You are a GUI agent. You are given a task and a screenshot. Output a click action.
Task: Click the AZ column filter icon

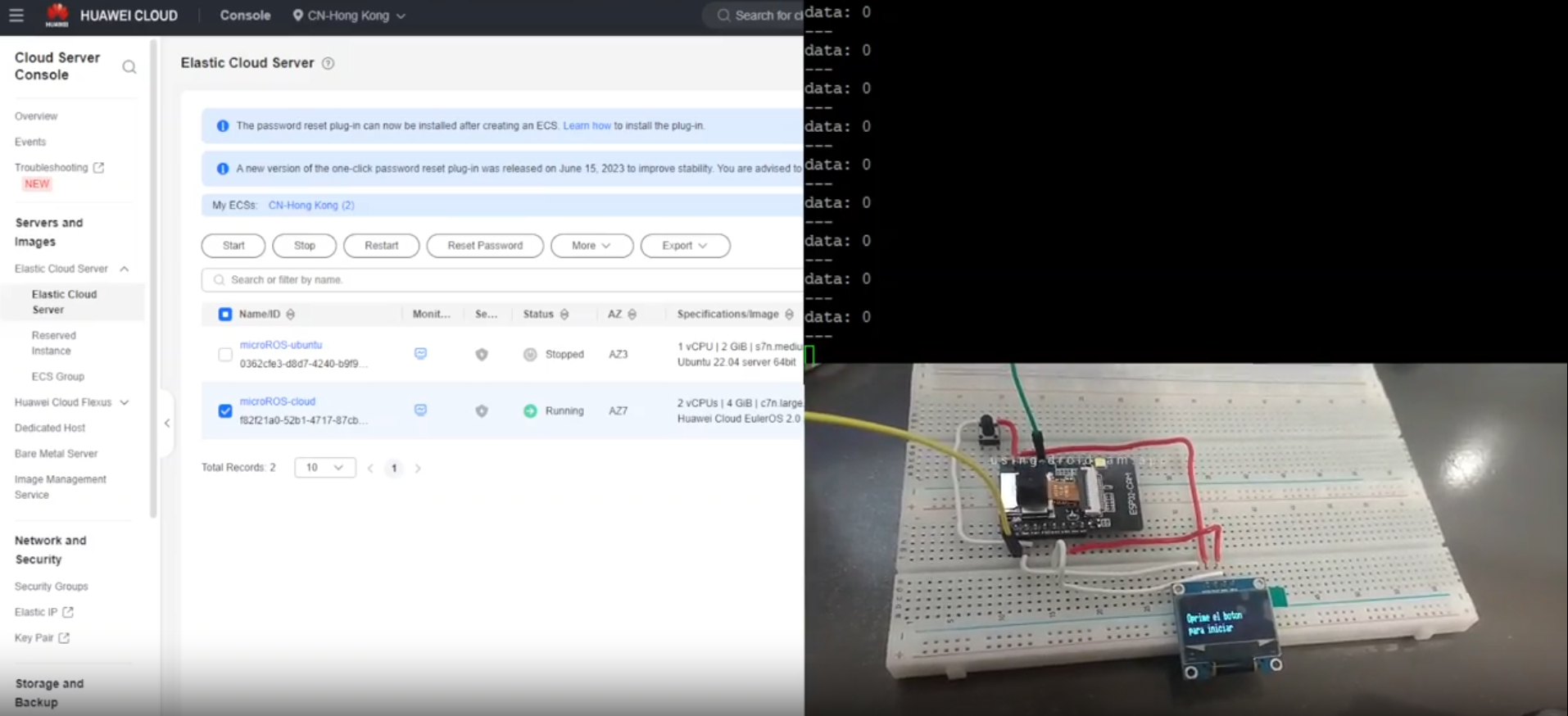632,315
